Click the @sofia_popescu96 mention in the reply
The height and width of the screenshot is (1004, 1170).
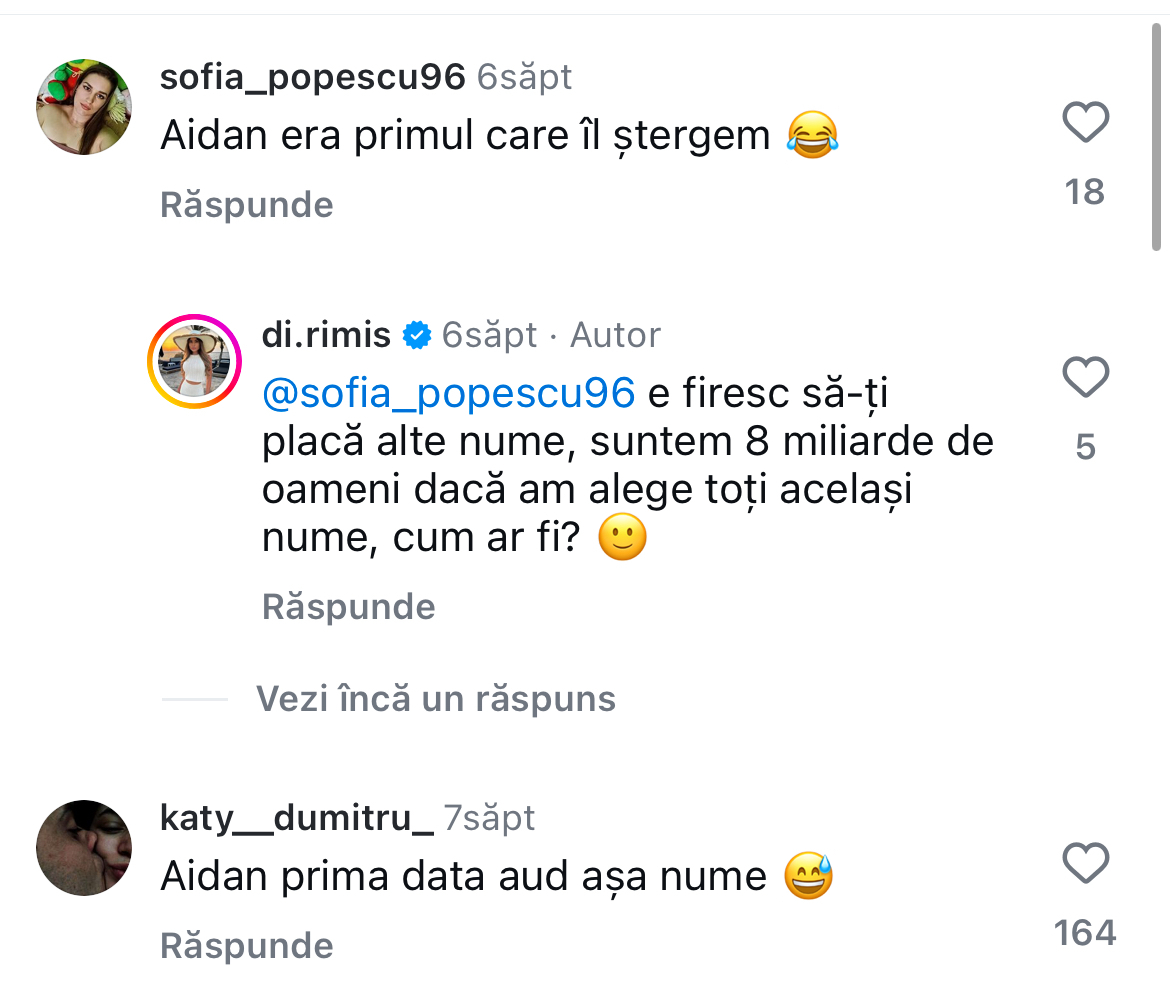[x=448, y=394]
